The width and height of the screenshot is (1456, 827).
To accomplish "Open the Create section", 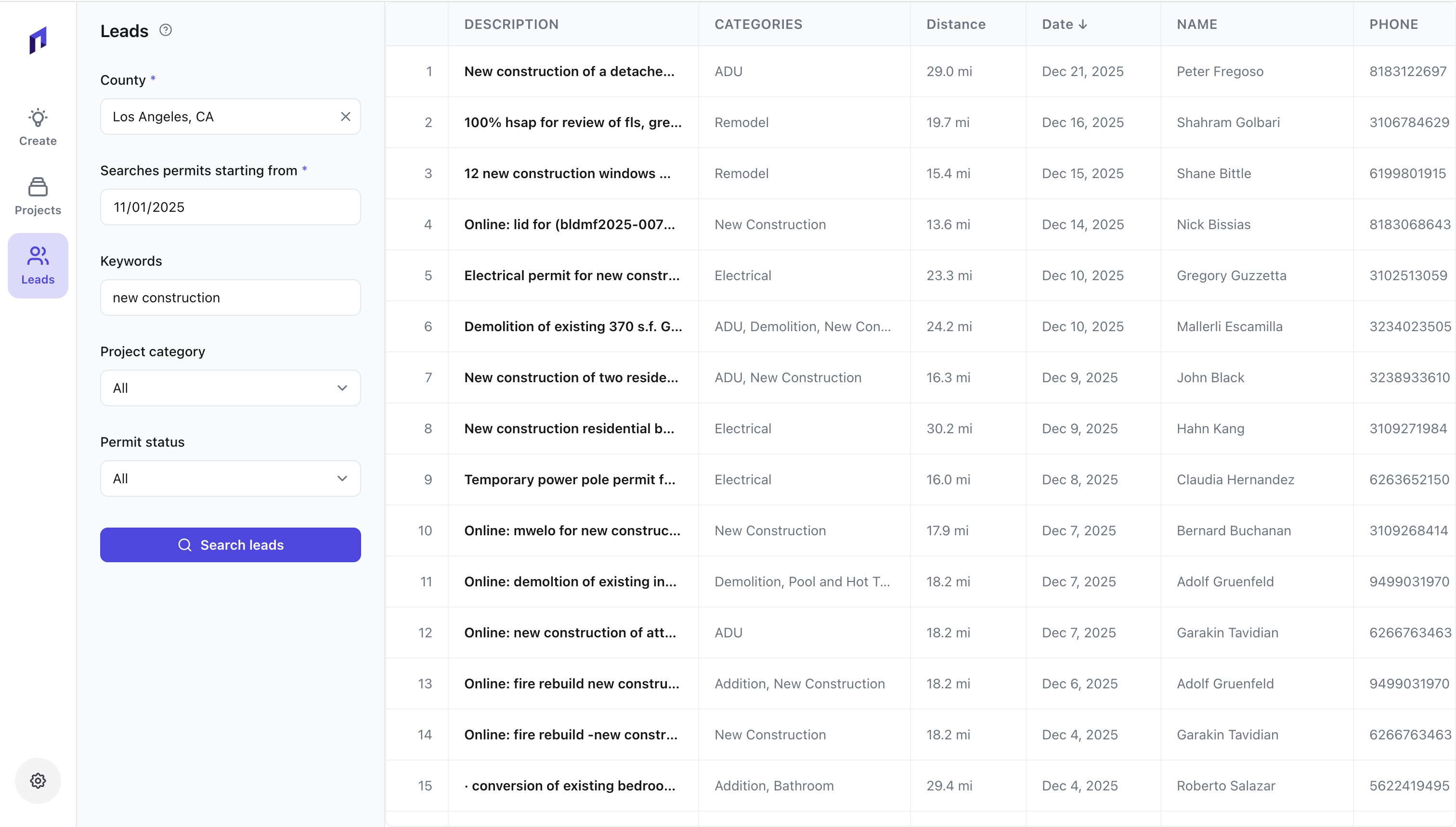I will [x=38, y=127].
